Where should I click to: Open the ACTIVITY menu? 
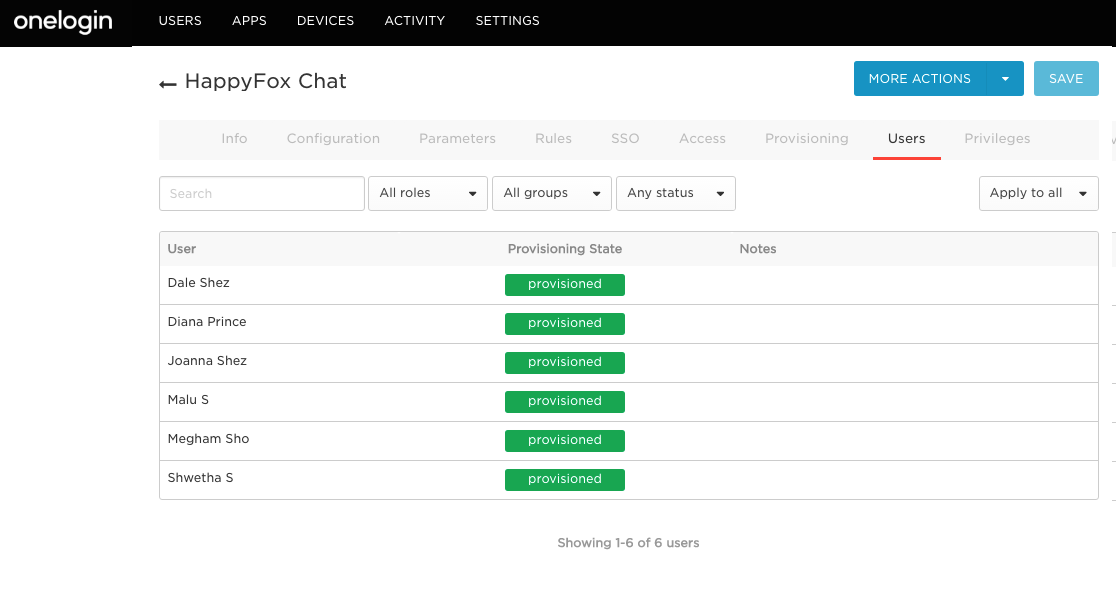[415, 21]
